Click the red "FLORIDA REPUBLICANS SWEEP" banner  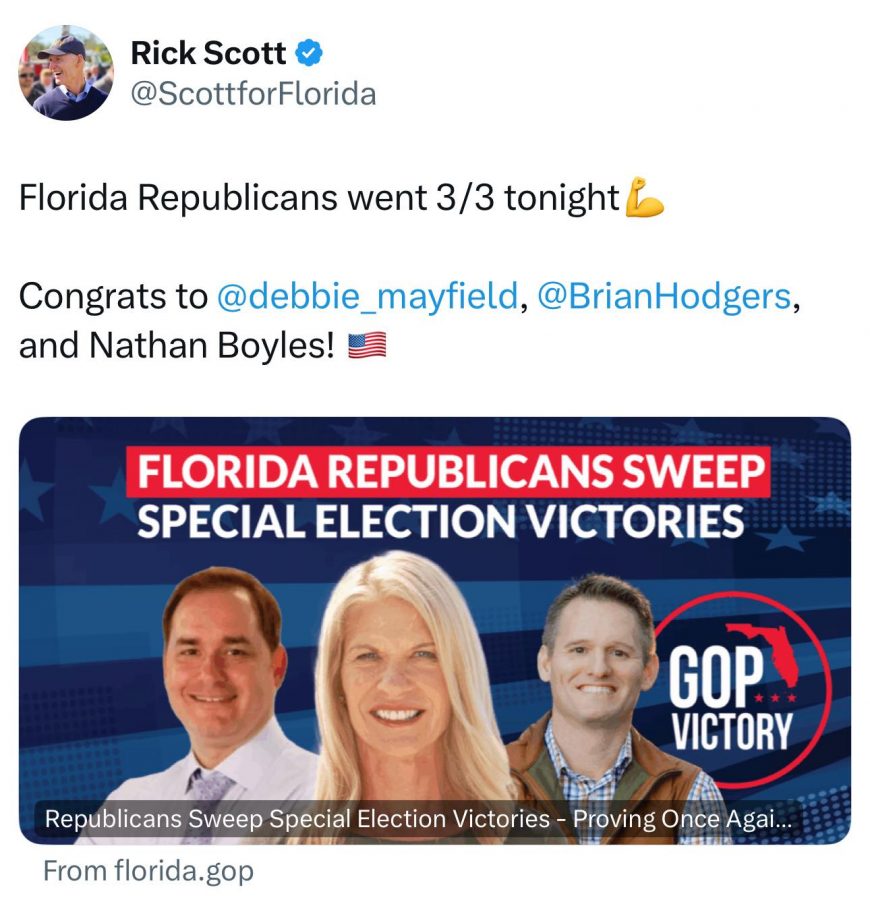tap(452, 472)
